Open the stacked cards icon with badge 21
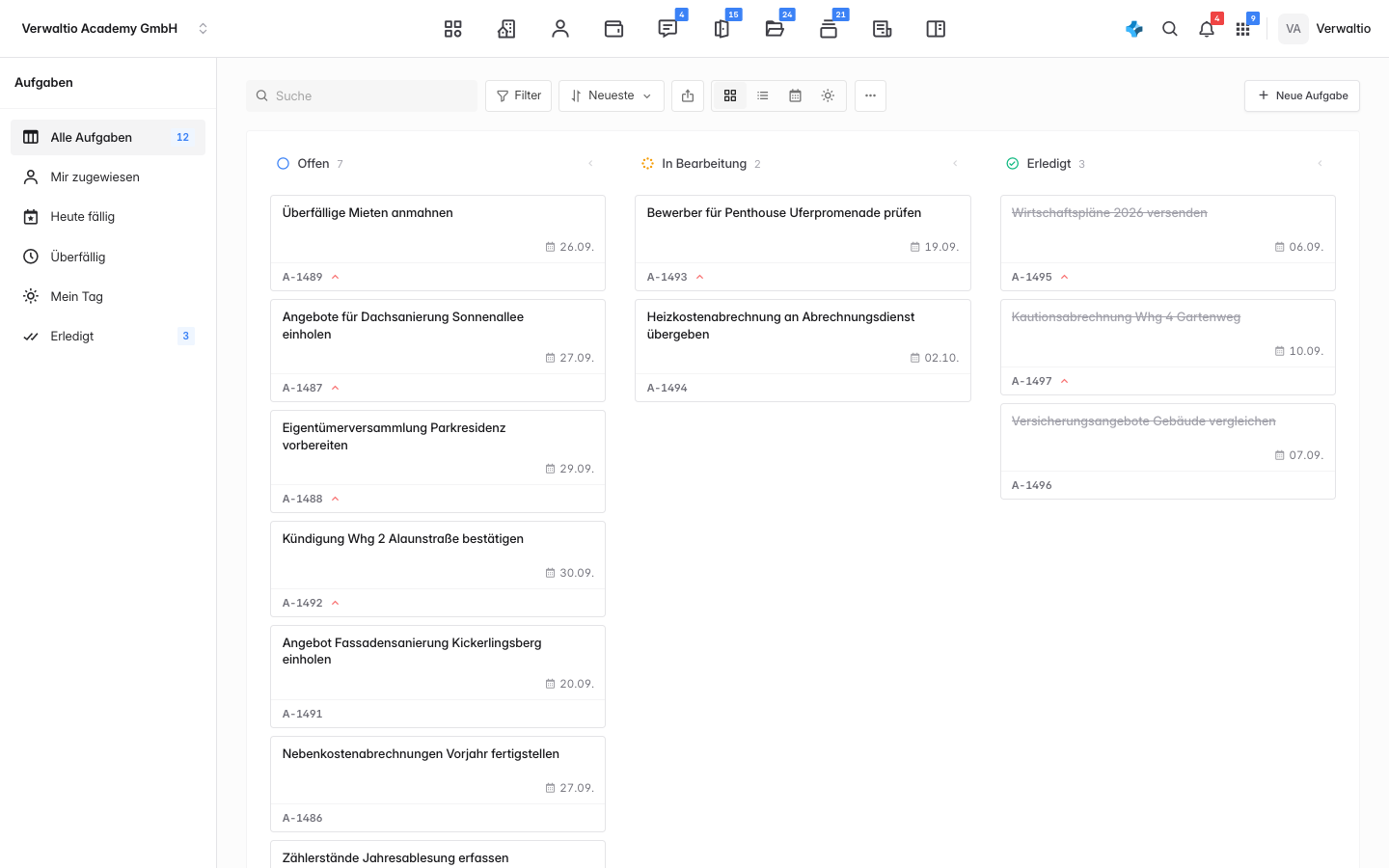Image resolution: width=1389 pixels, height=868 pixels. click(x=829, y=29)
